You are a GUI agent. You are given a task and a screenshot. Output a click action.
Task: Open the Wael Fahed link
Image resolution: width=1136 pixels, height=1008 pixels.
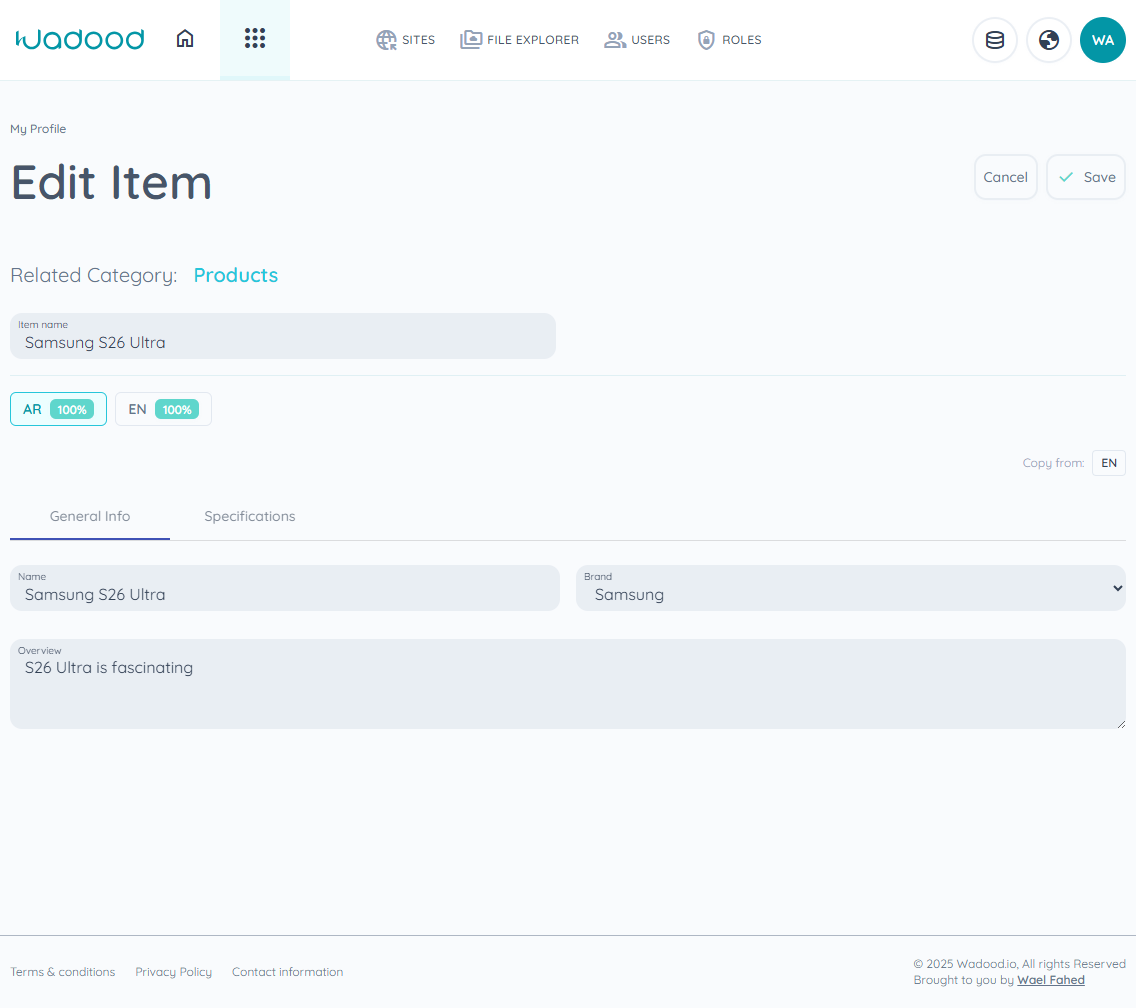coord(1051,980)
